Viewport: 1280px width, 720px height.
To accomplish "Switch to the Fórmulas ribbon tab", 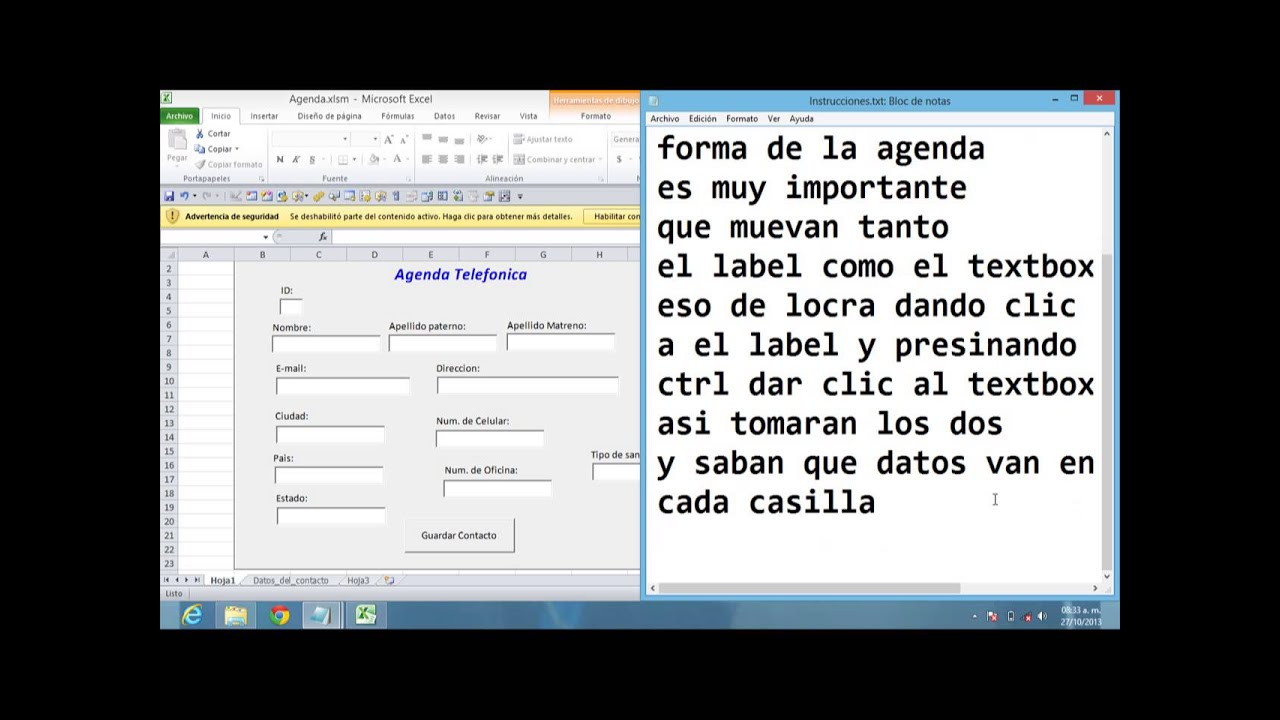I will (397, 116).
